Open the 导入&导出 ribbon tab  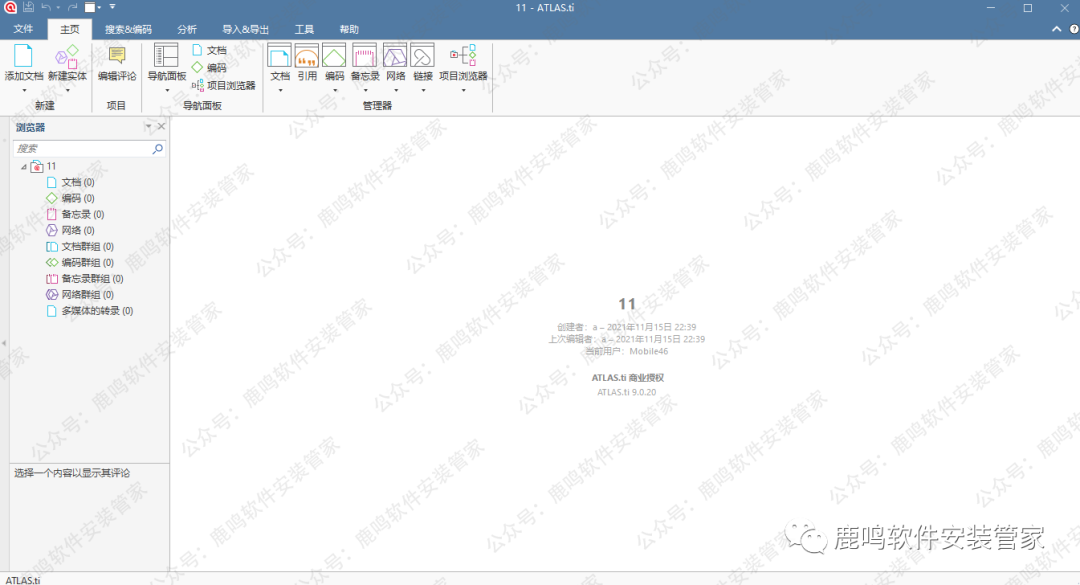[245, 29]
